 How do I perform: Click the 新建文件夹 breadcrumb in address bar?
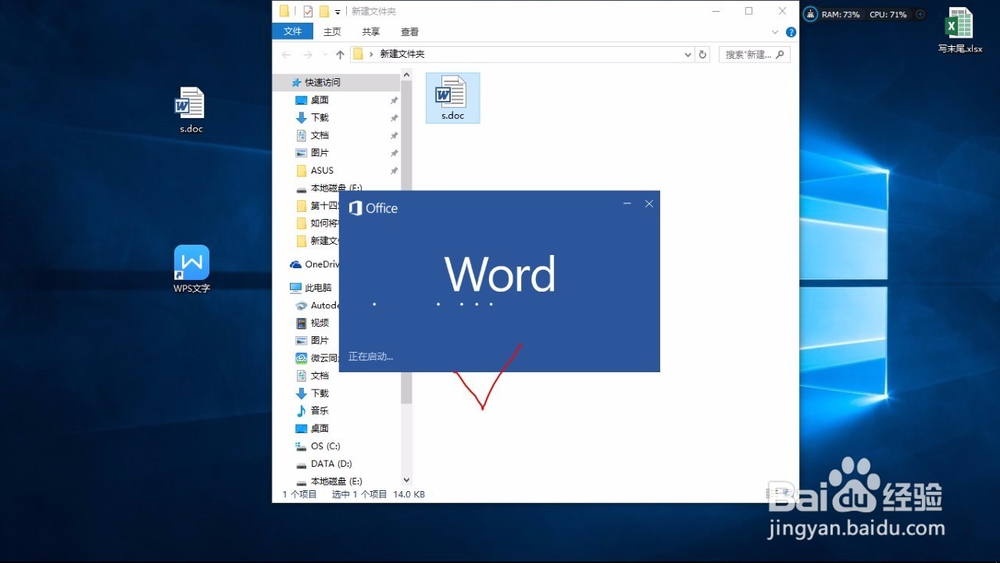[x=402, y=54]
